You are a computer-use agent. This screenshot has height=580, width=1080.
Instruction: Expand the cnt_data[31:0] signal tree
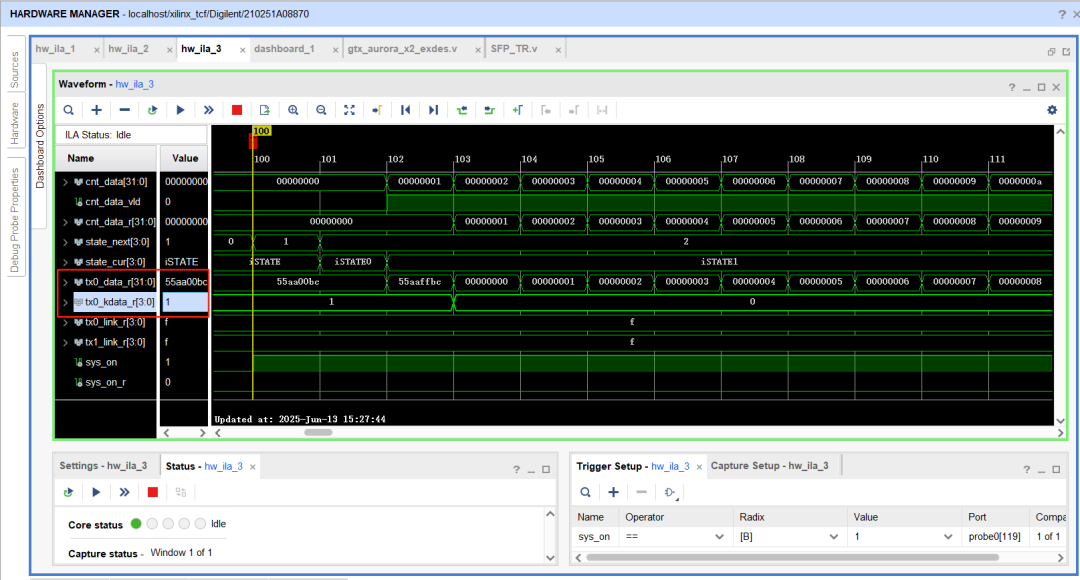pos(65,181)
